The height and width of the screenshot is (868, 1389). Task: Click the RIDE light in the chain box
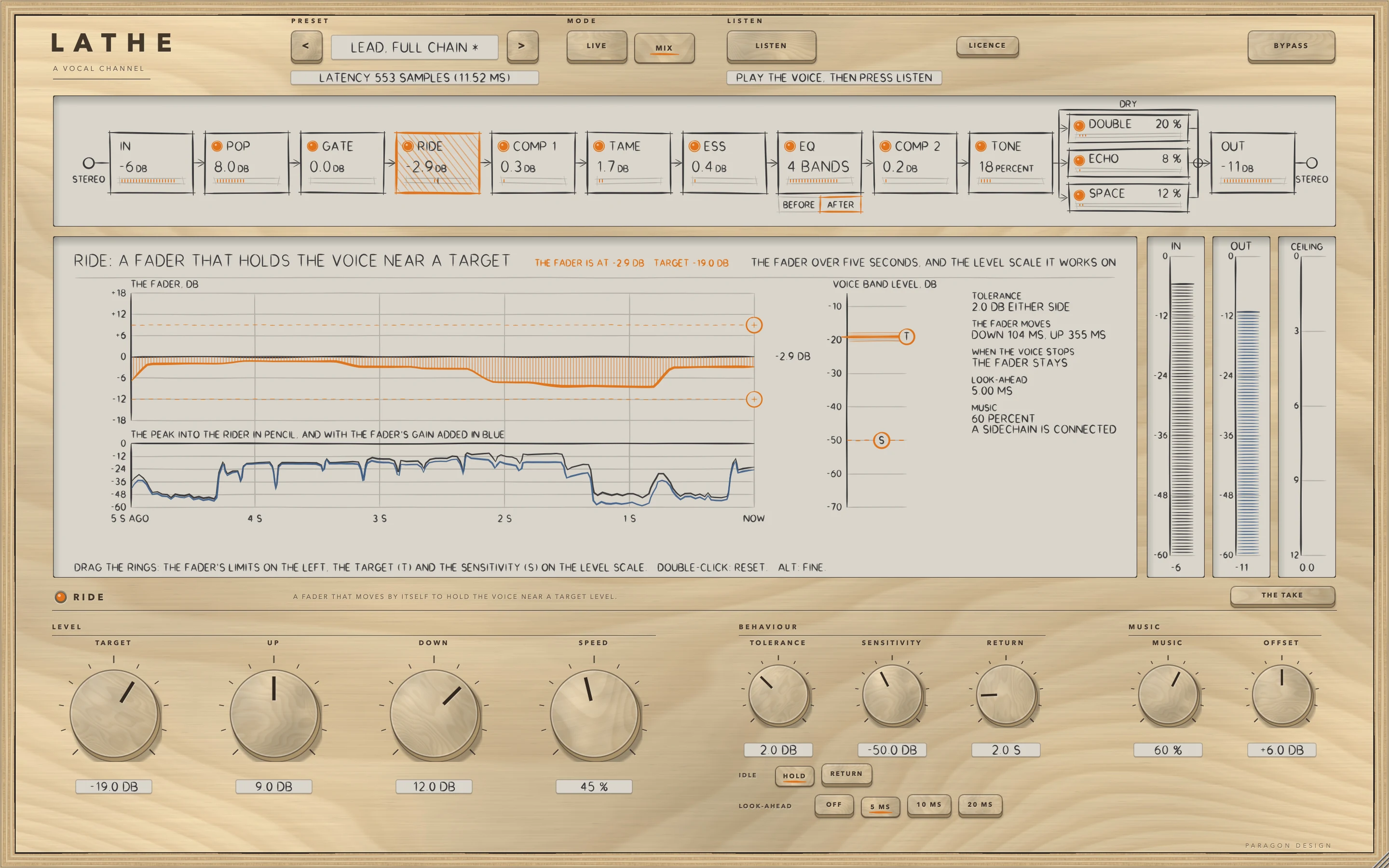click(x=408, y=147)
